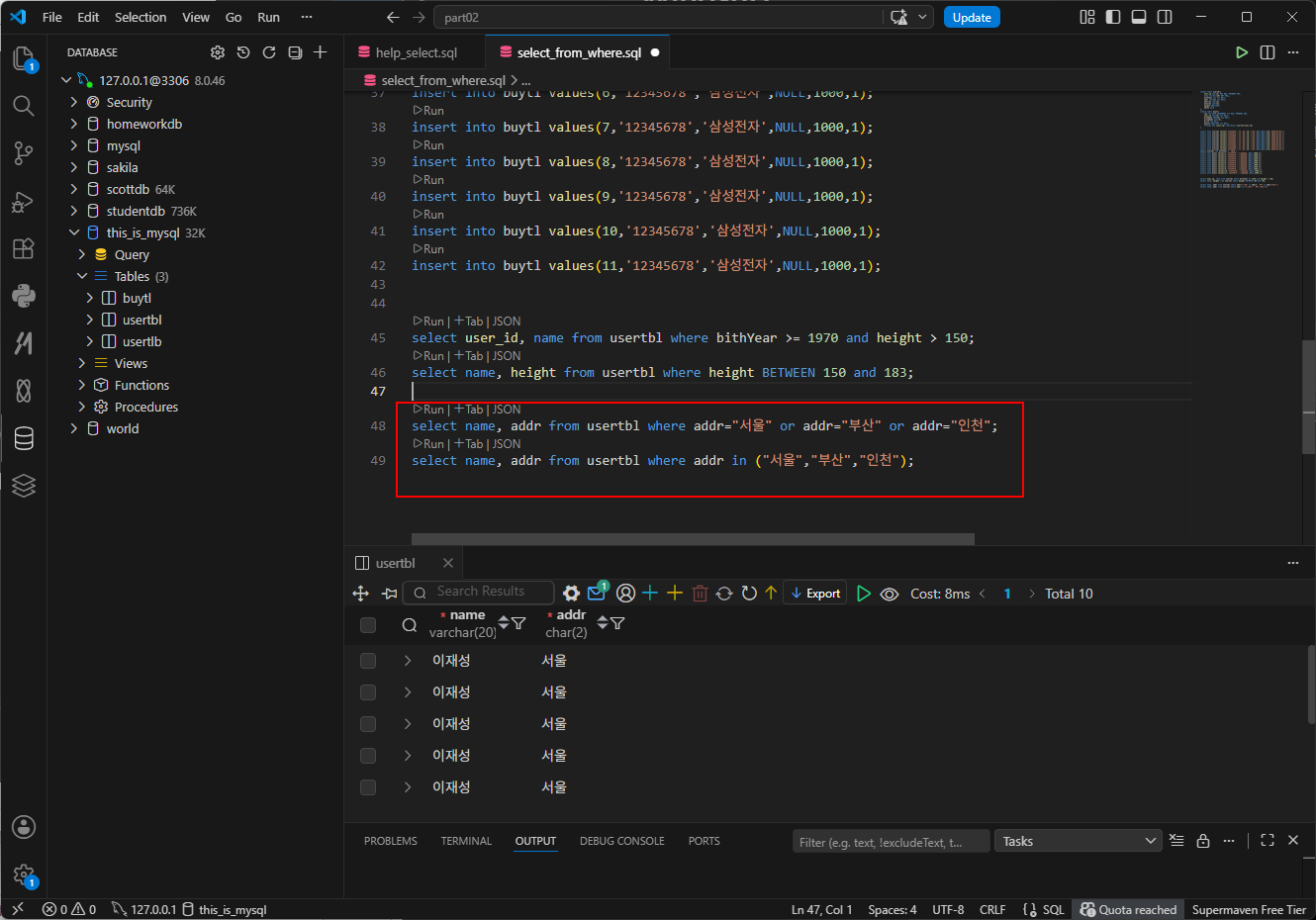Viewport: 1316px width, 920px height.
Task: Click the yellow up-arrow import icon
Action: pos(771,594)
